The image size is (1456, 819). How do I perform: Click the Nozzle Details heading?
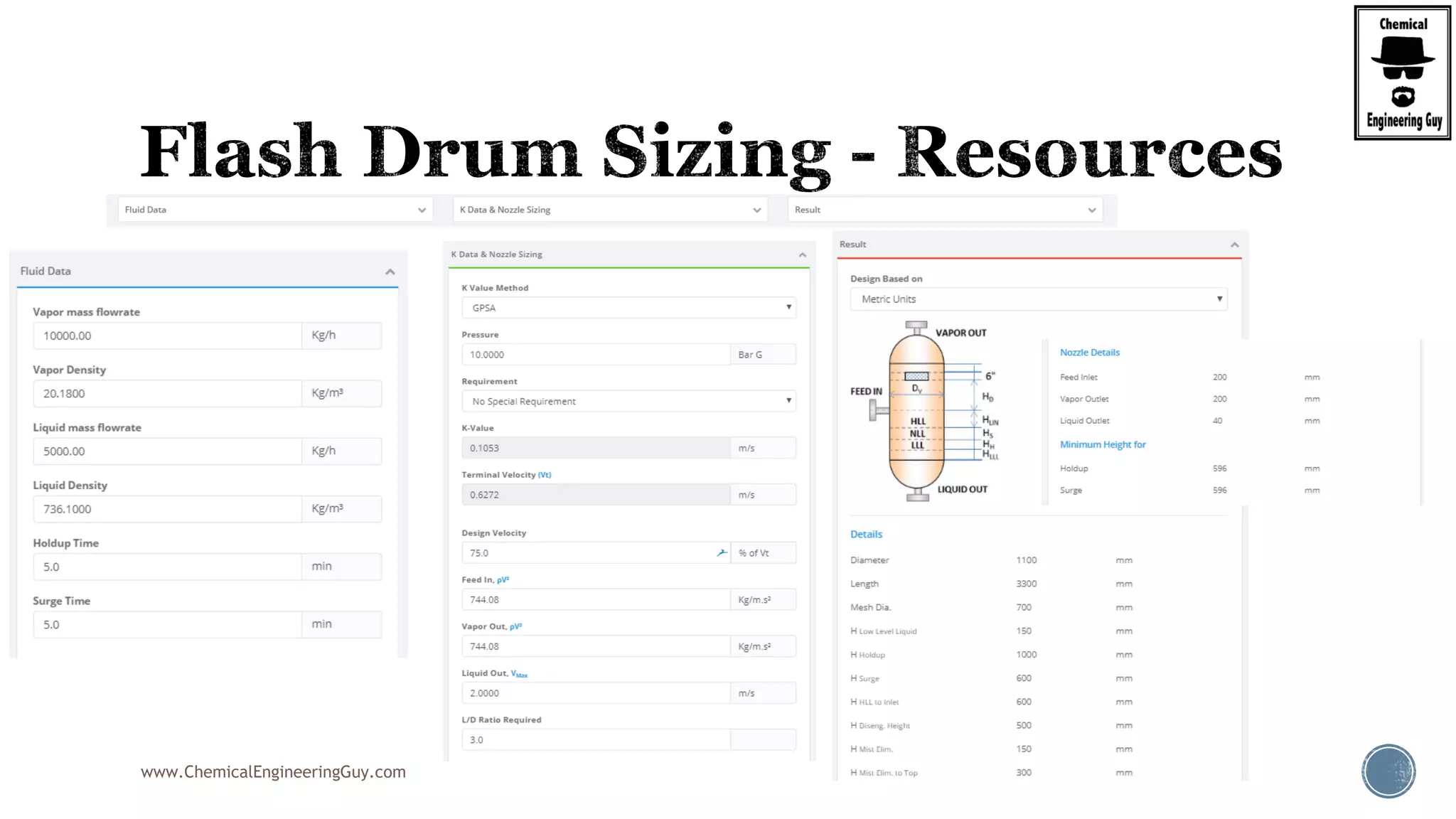tap(1089, 353)
